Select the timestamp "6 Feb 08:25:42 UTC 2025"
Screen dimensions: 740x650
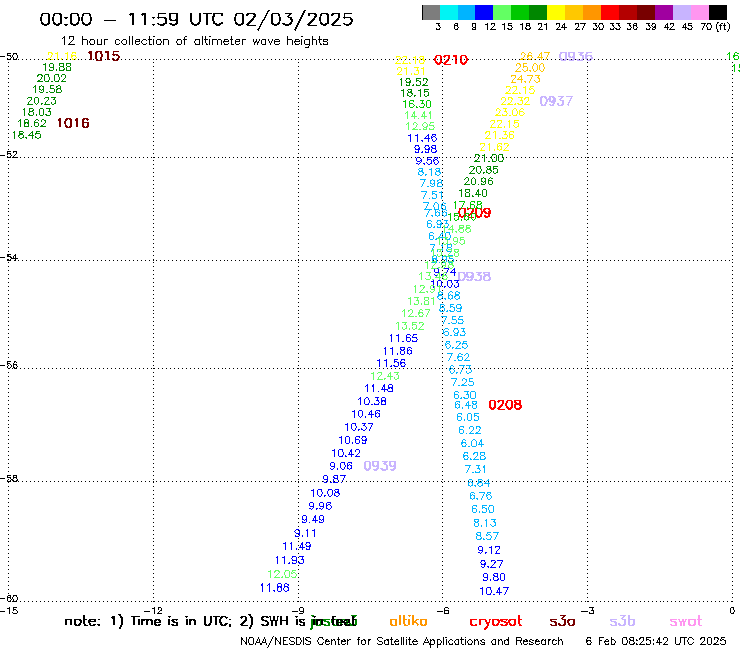point(656,641)
